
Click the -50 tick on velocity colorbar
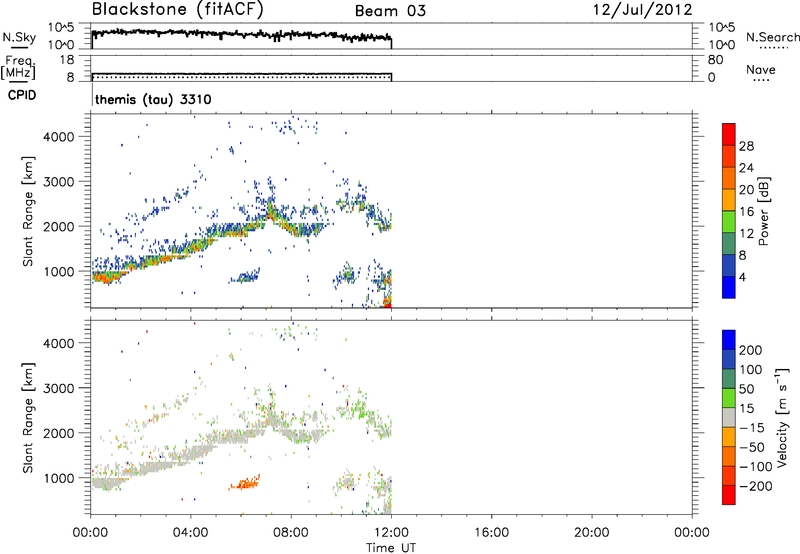(752, 447)
